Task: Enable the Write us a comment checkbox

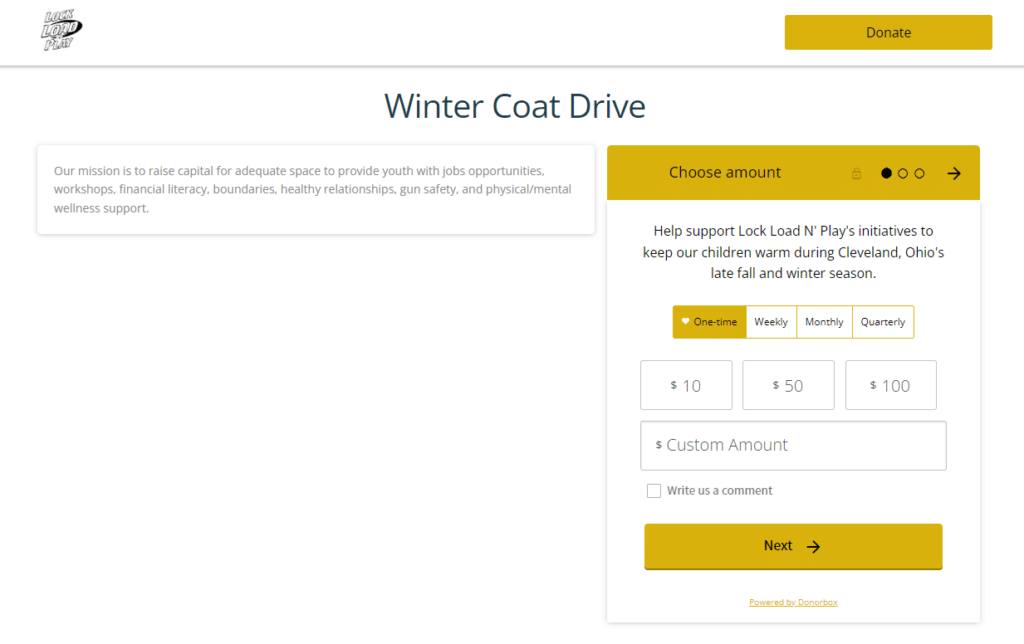Action: 654,490
